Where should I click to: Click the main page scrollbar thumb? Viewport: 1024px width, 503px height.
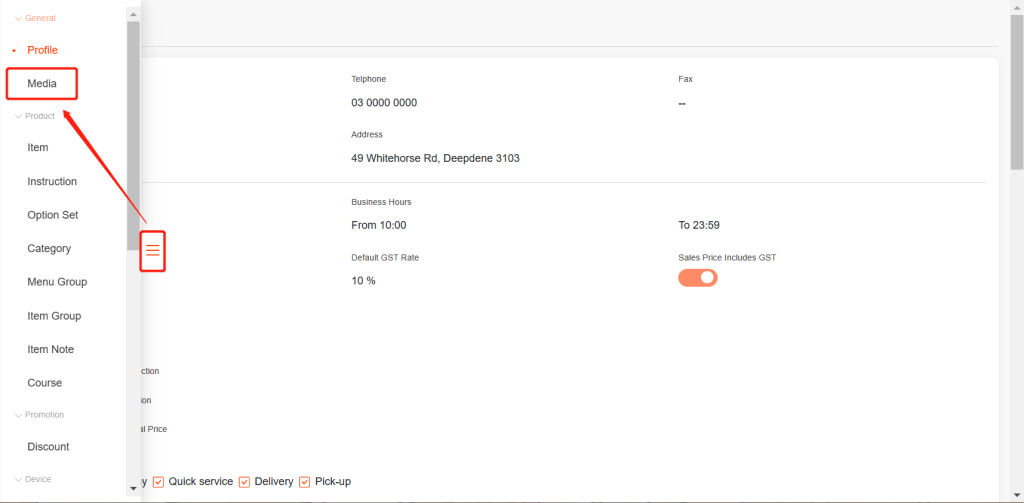point(1016,90)
